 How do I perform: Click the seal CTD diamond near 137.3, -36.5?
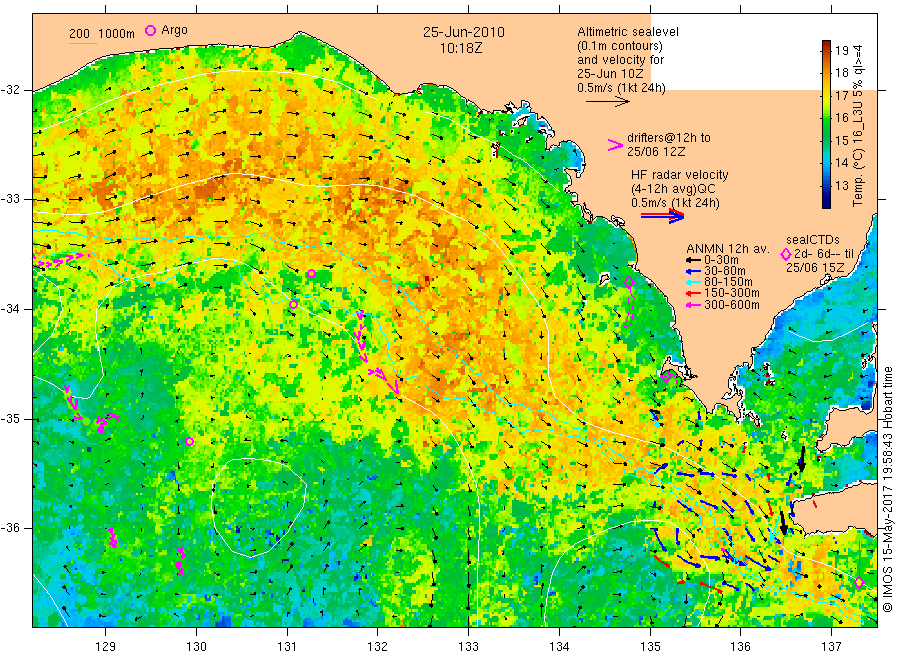(859, 583)
